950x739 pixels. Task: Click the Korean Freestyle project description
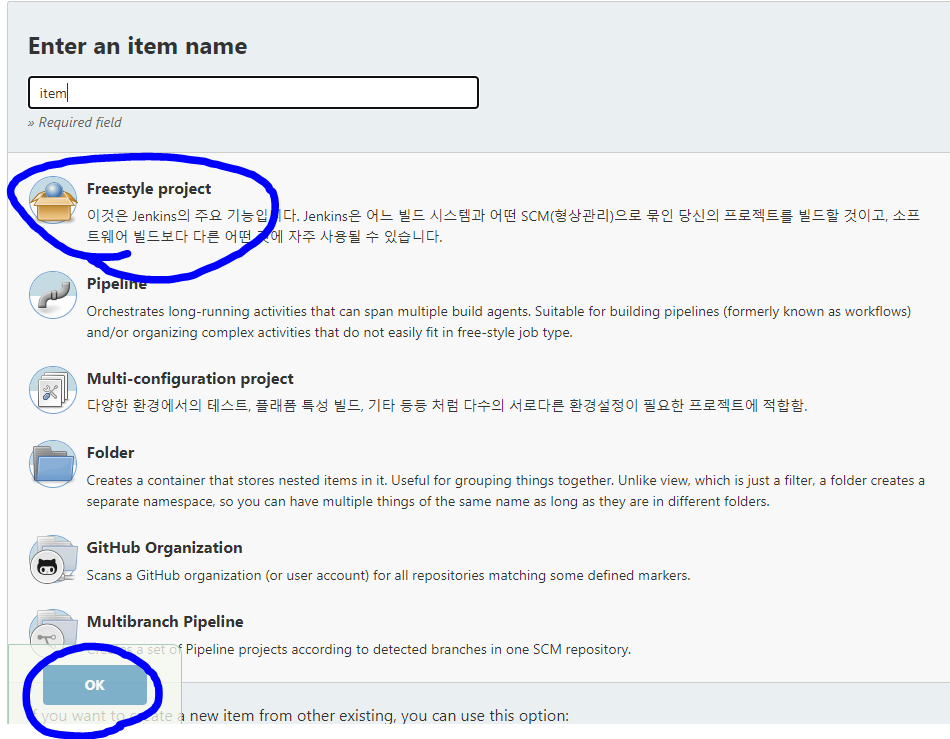tap(503, 226)
